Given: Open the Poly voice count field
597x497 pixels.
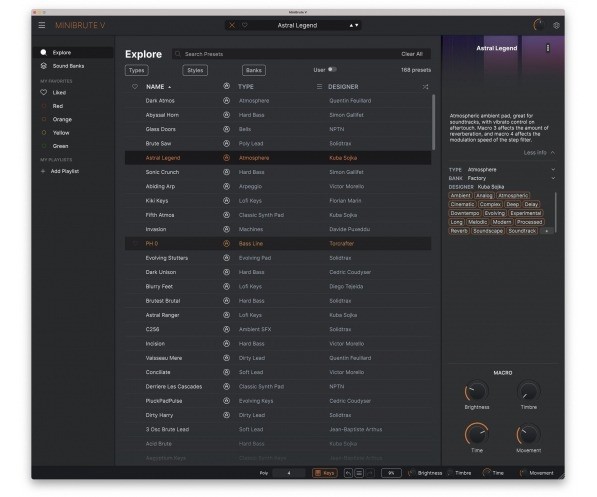Looking at the screenshot, I should 289,473.
